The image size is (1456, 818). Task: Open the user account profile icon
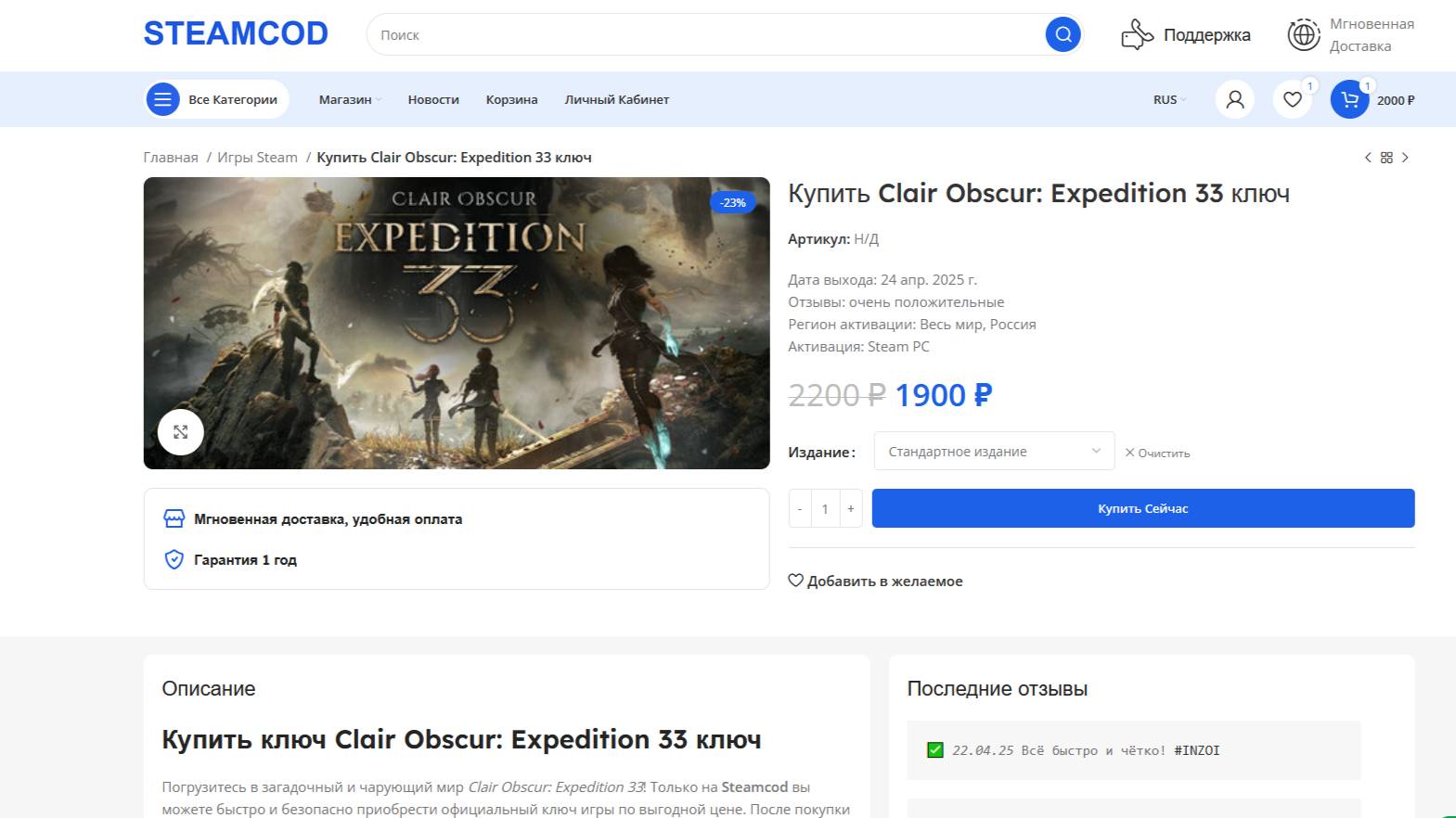click(x=1234, y=99)
